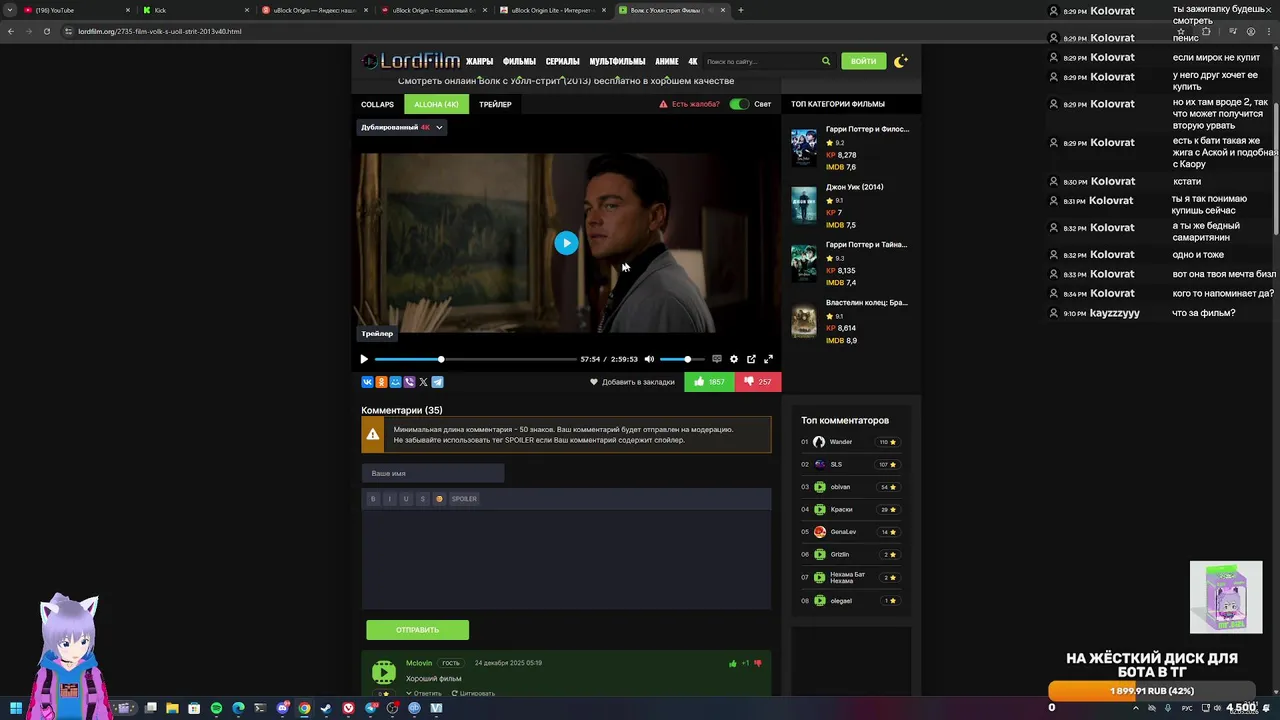
Task: Click the LordFilm logo
Action: [411, 61]
